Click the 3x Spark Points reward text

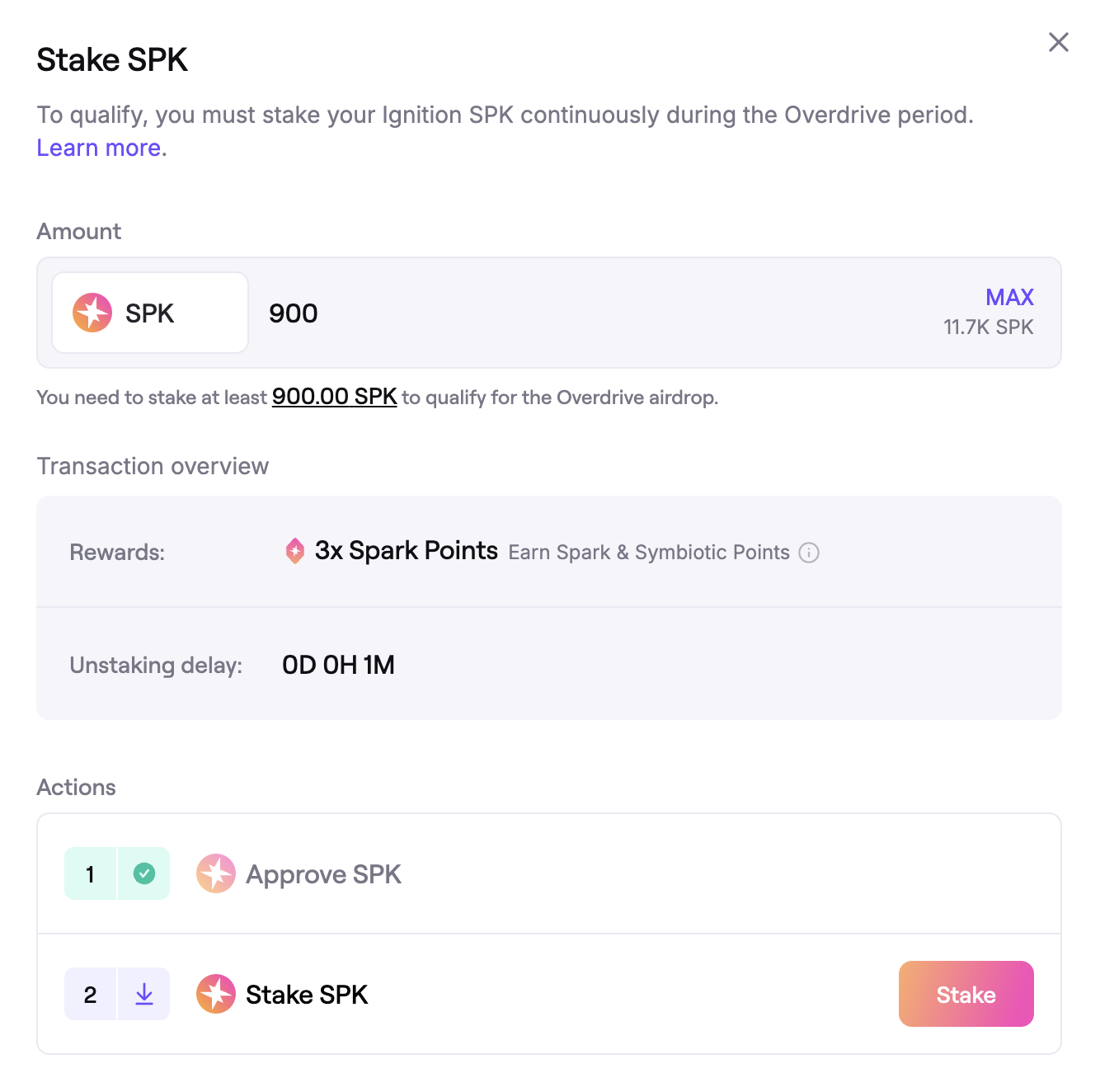click(406, 551)
